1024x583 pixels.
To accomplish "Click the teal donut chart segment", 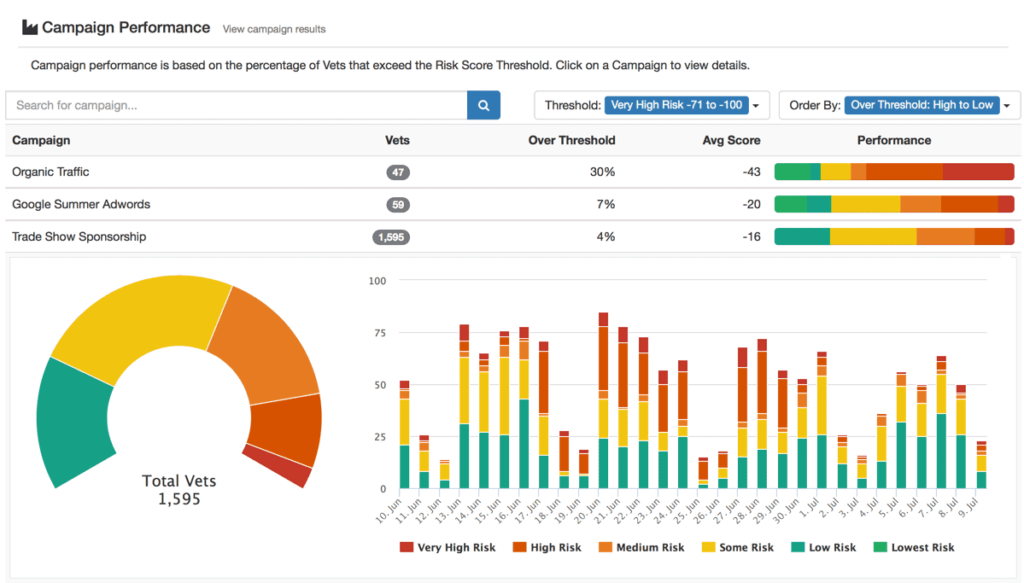I will pos(72,420).
